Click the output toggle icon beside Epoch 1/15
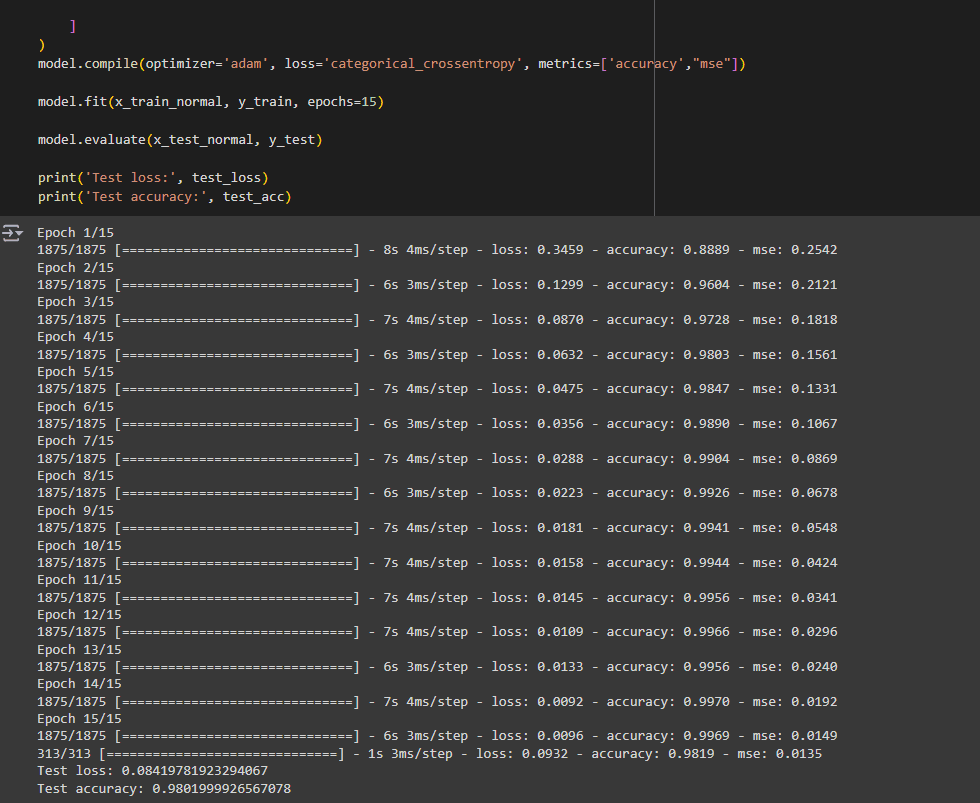This screenshot has width=980, height=803. pyautogui.click(x=12, y=233)
